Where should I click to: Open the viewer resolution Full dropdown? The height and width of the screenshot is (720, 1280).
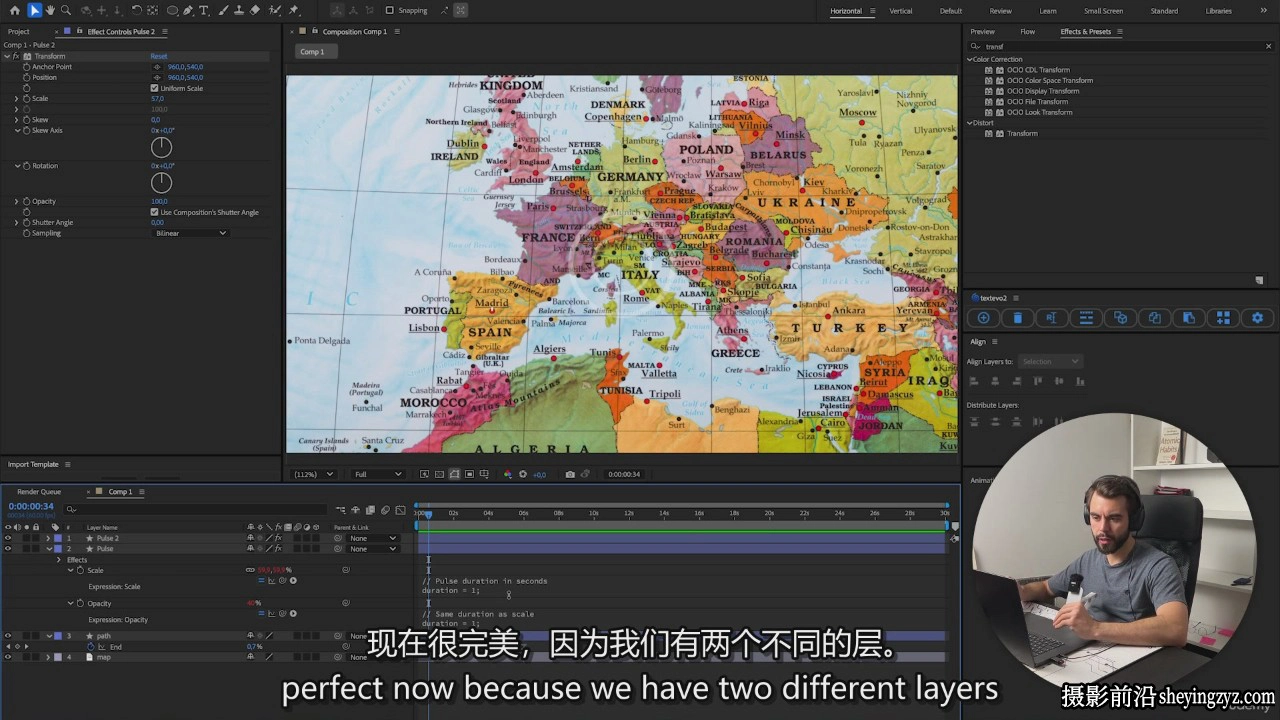[x=377, y=474]
